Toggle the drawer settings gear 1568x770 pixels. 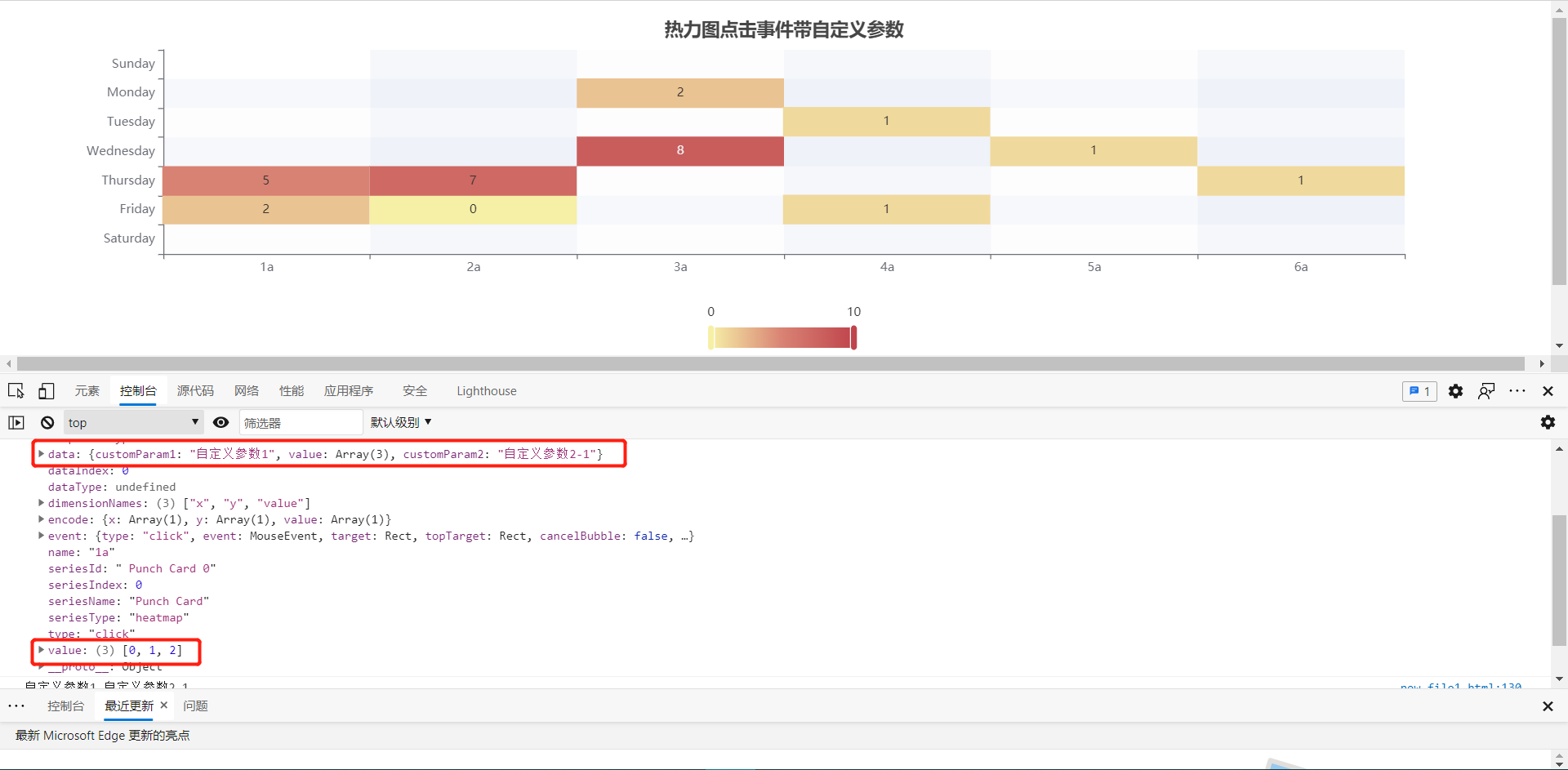tap(1548, 423)
